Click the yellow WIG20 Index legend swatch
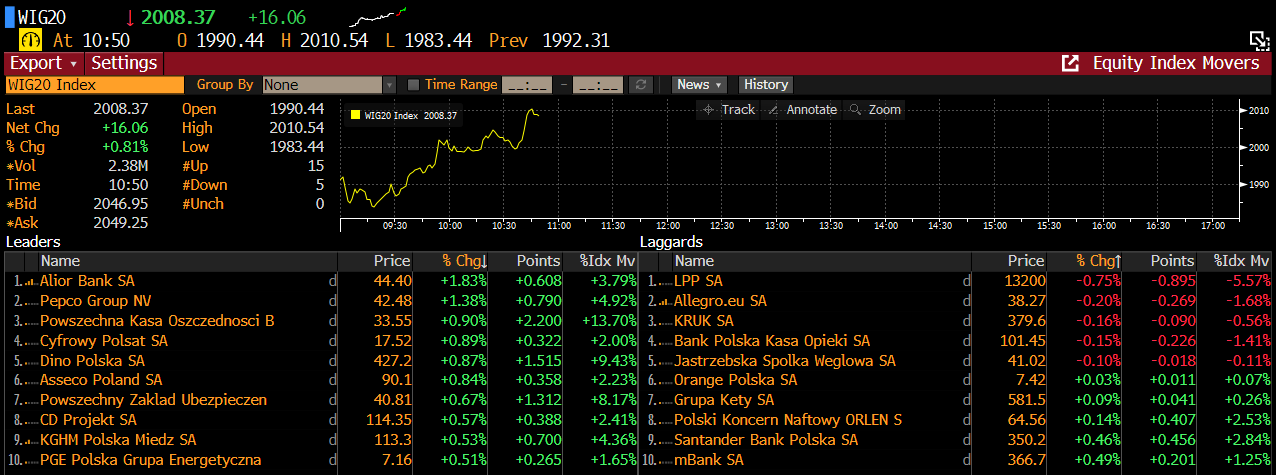The image size is (1276, 475). click(x=355, y=116)
